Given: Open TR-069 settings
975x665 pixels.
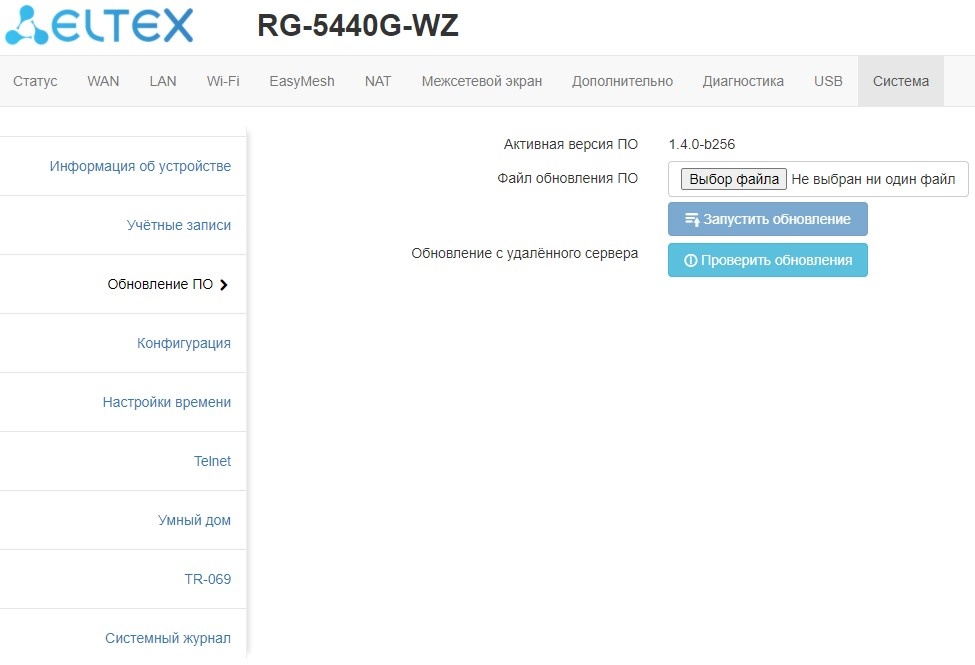Looking at the screenshot, I should point(208,579).
